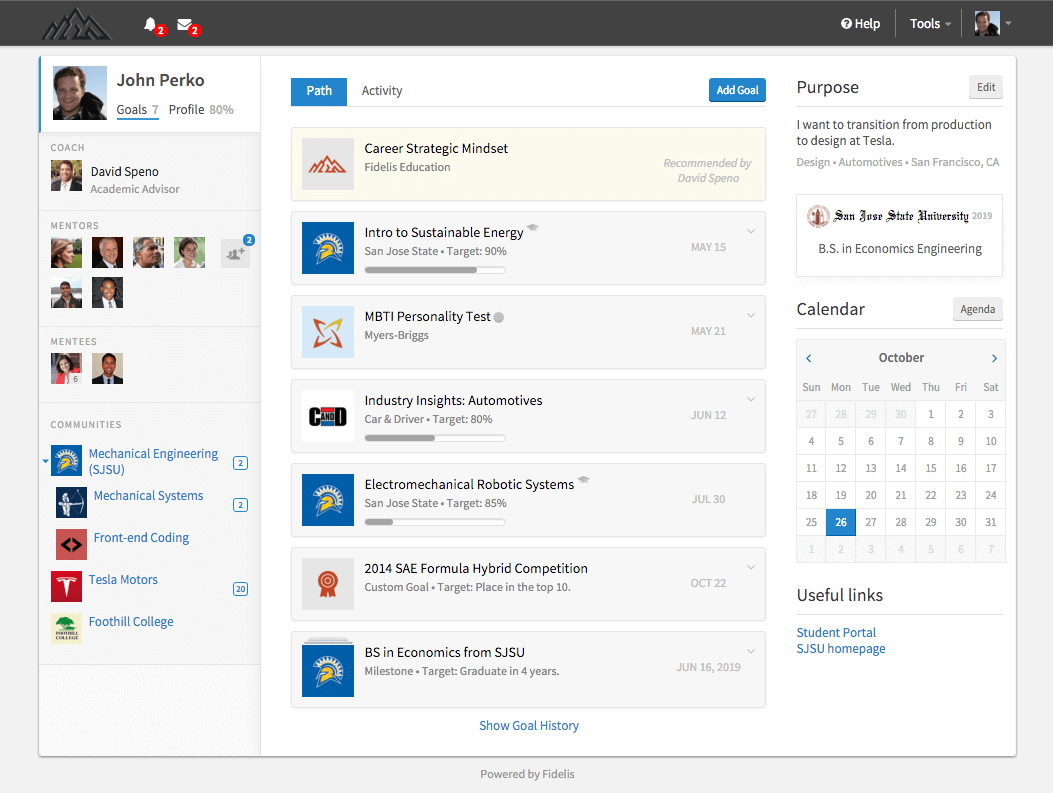Viewport: 1053px width, 793px height.
Task: Collapse the Mechanical Engineering community tree
Action: coord(45,462)
